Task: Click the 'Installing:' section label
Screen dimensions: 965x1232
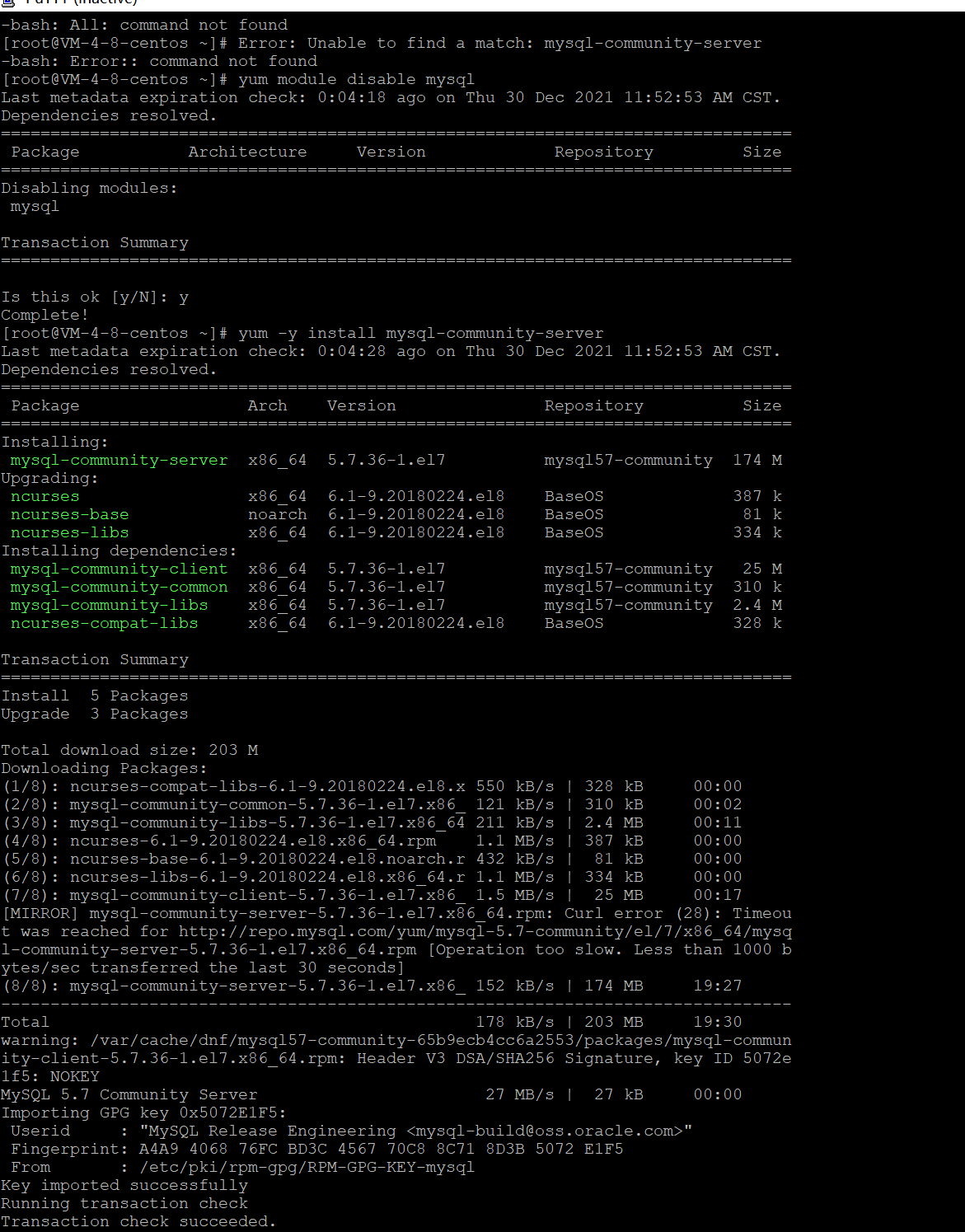Action: 54,443
